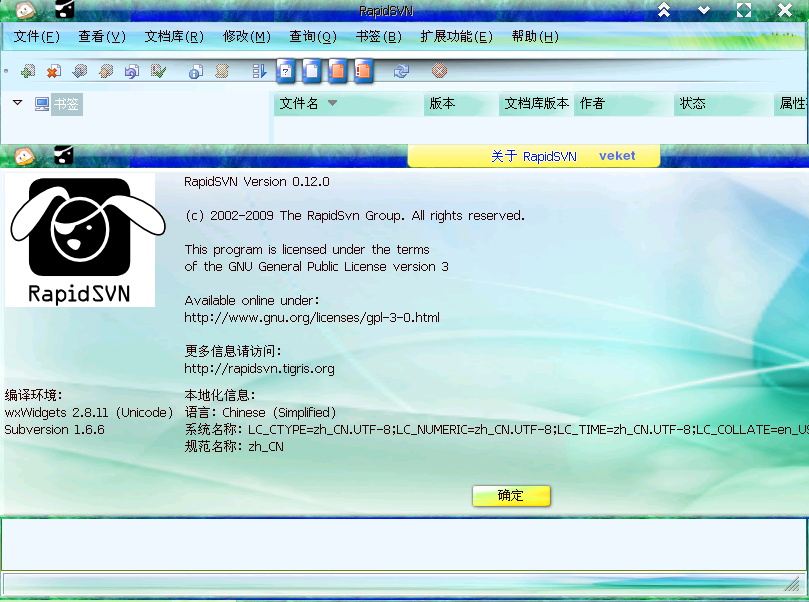Viewport: 809px width, 602px height.
Task: Open the 修改(M) menu
Action: [247, 37]
